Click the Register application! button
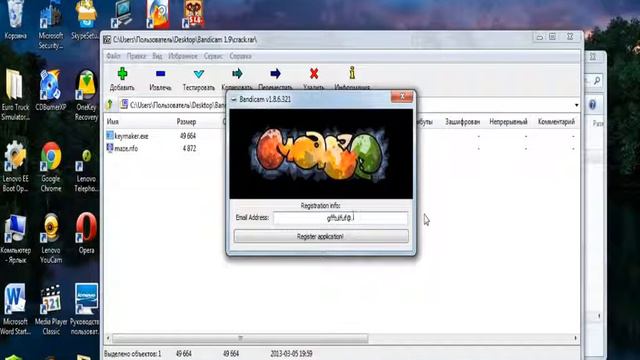 pos(321,236)
